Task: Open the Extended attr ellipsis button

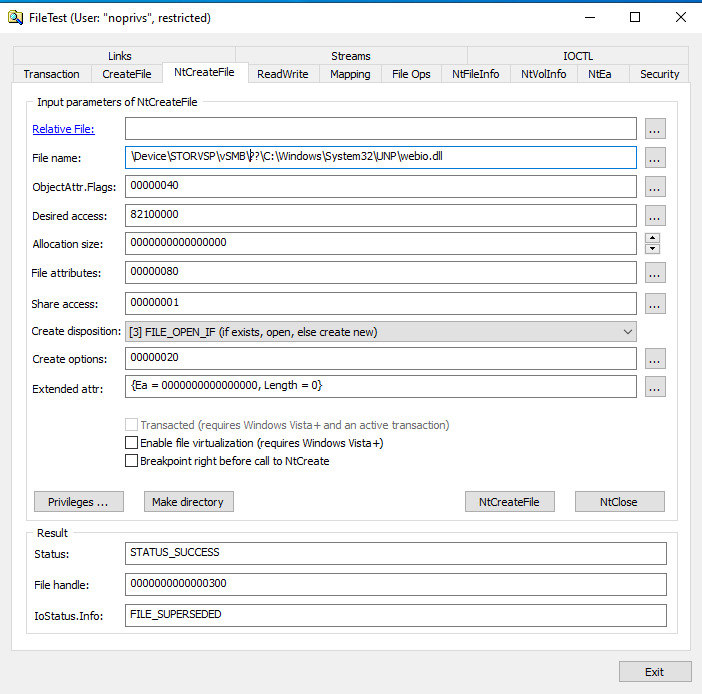Action: (655, 387)
